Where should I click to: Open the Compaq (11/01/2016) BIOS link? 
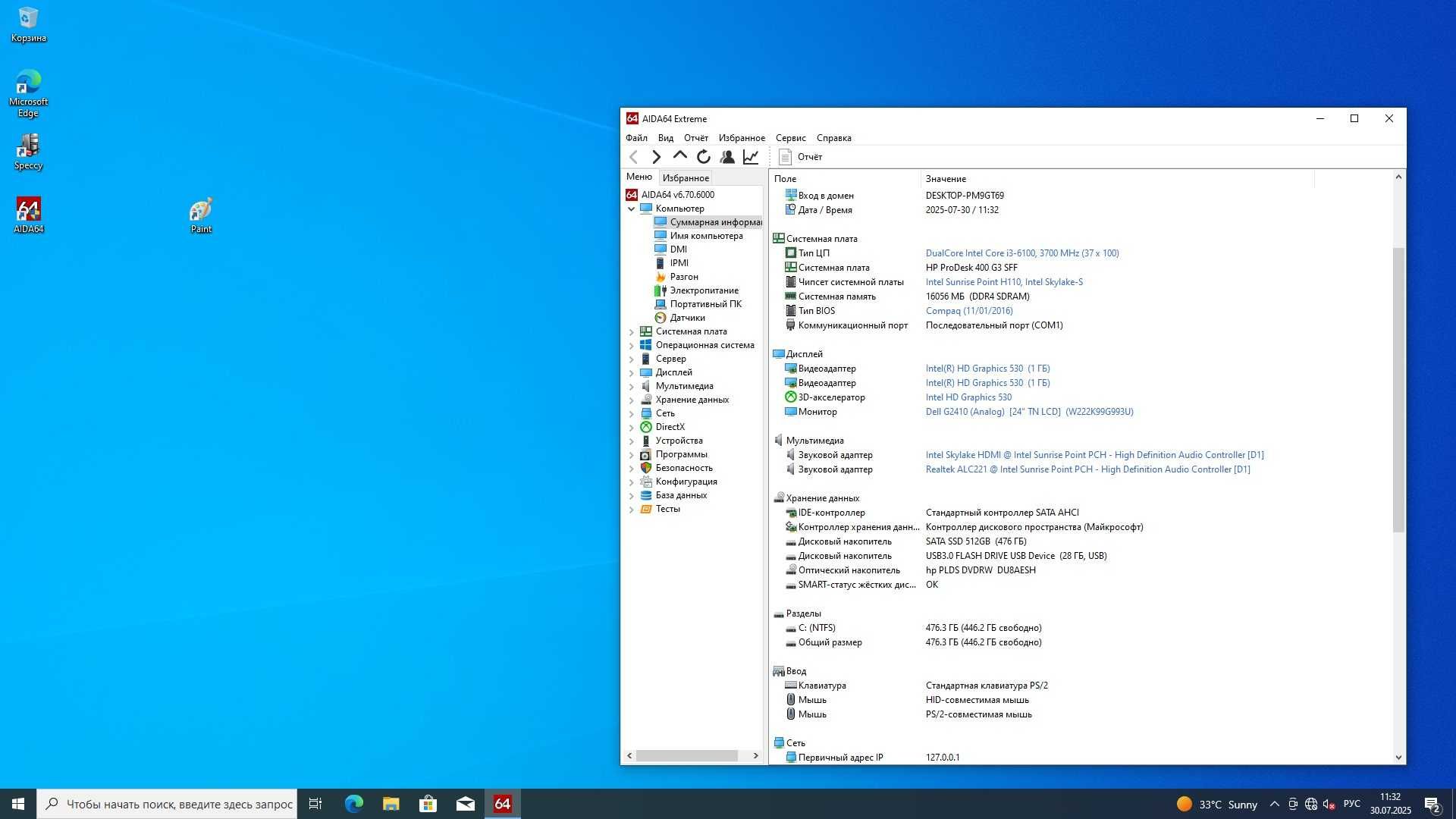[x=969, y=311]
